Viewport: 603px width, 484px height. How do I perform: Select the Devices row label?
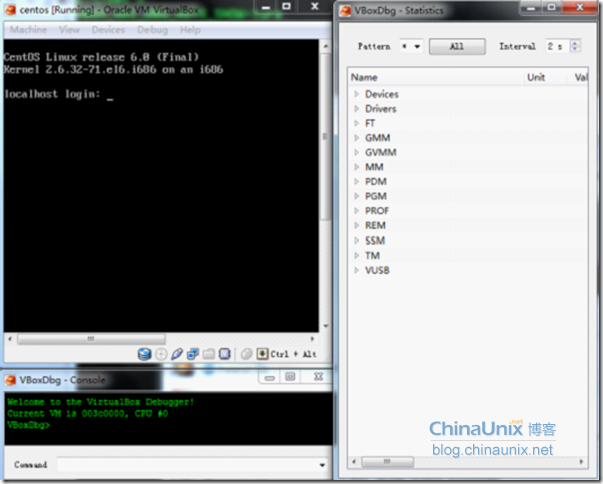pos(381,94)
